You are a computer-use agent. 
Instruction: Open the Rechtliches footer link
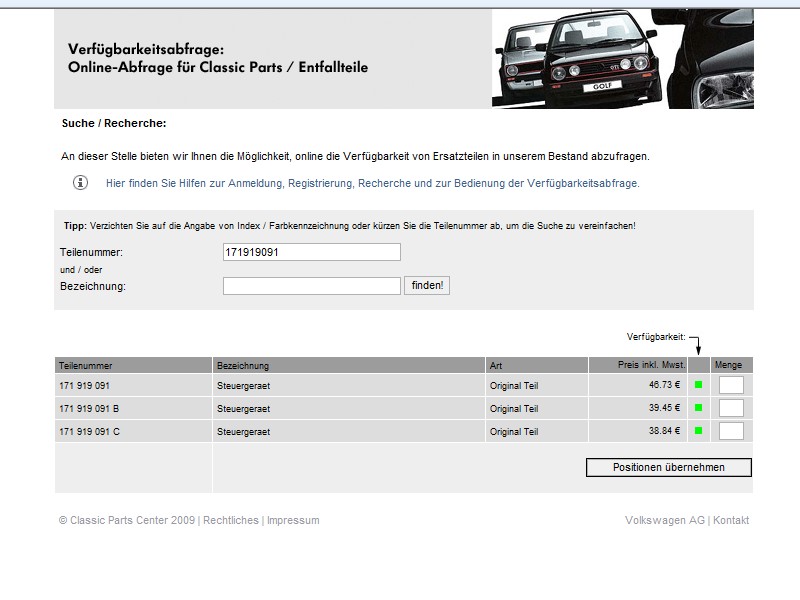tap(230, 520)
